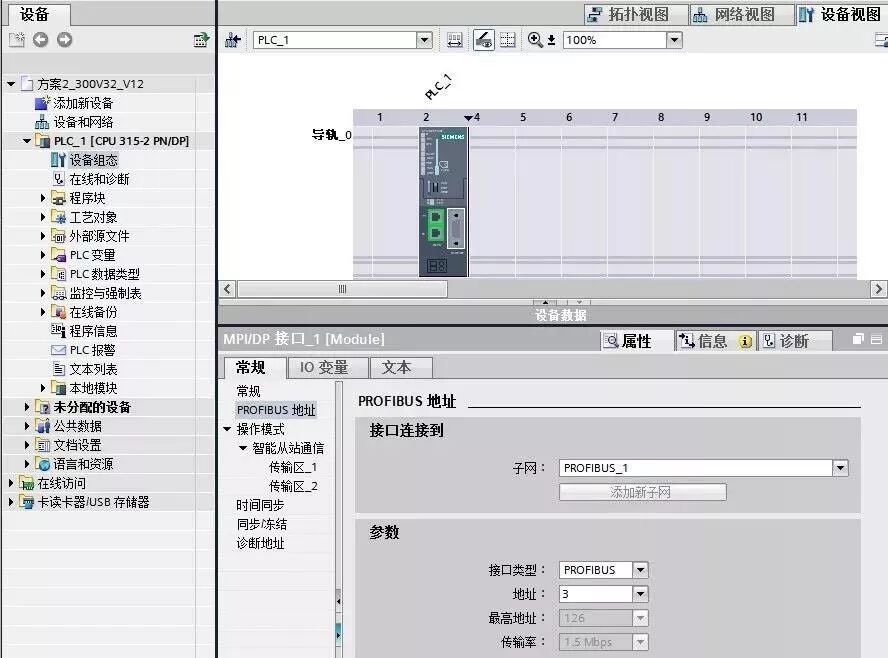
Task: Click the navigate forward arrow in 设备 panel
Action: coord(64,40)
